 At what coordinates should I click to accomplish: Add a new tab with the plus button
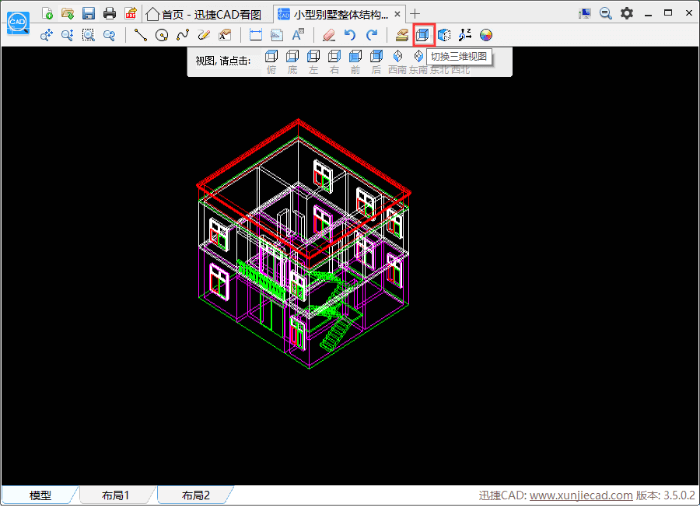[415, 14]
